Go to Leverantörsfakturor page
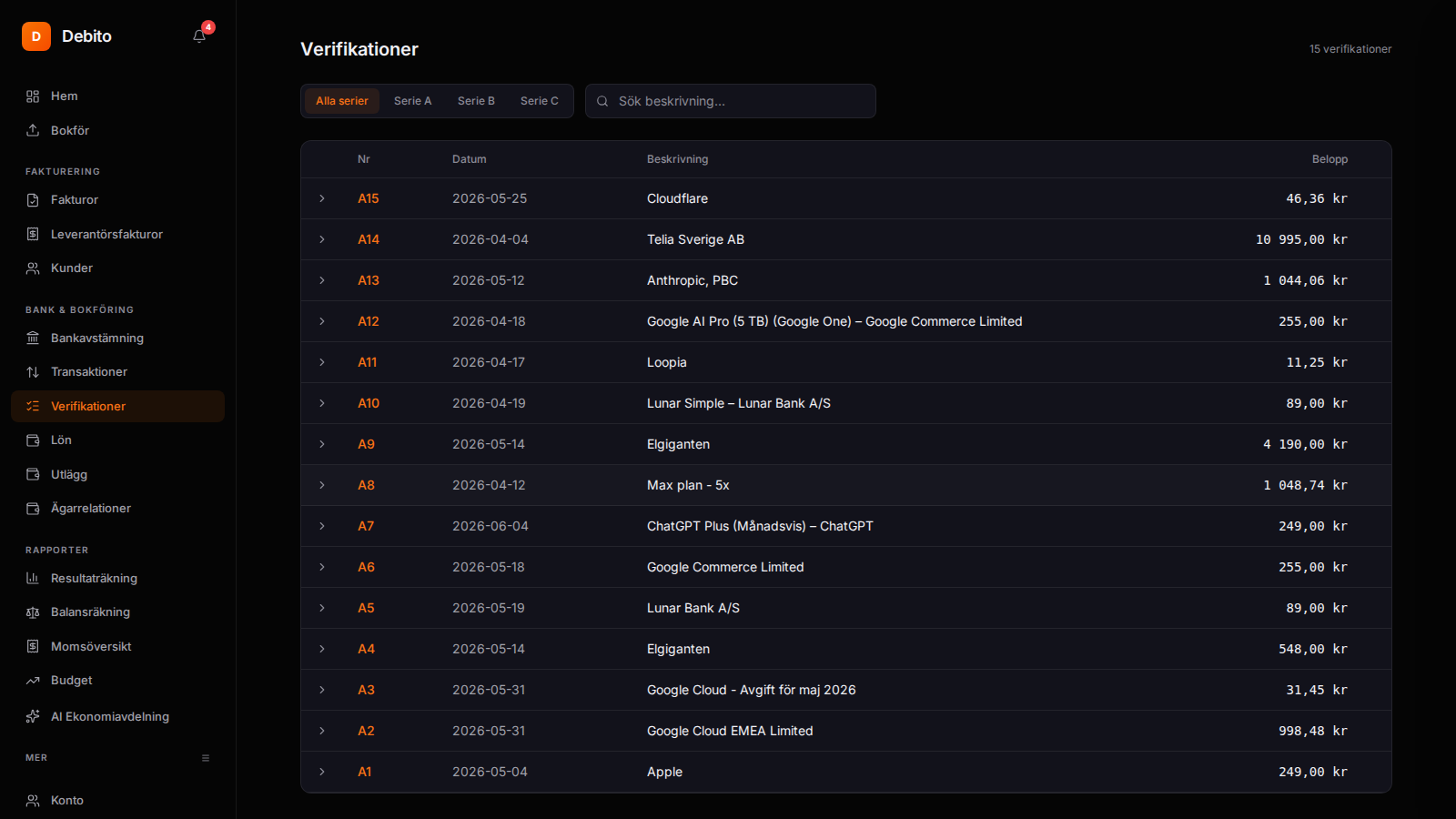 pos(117,235)
